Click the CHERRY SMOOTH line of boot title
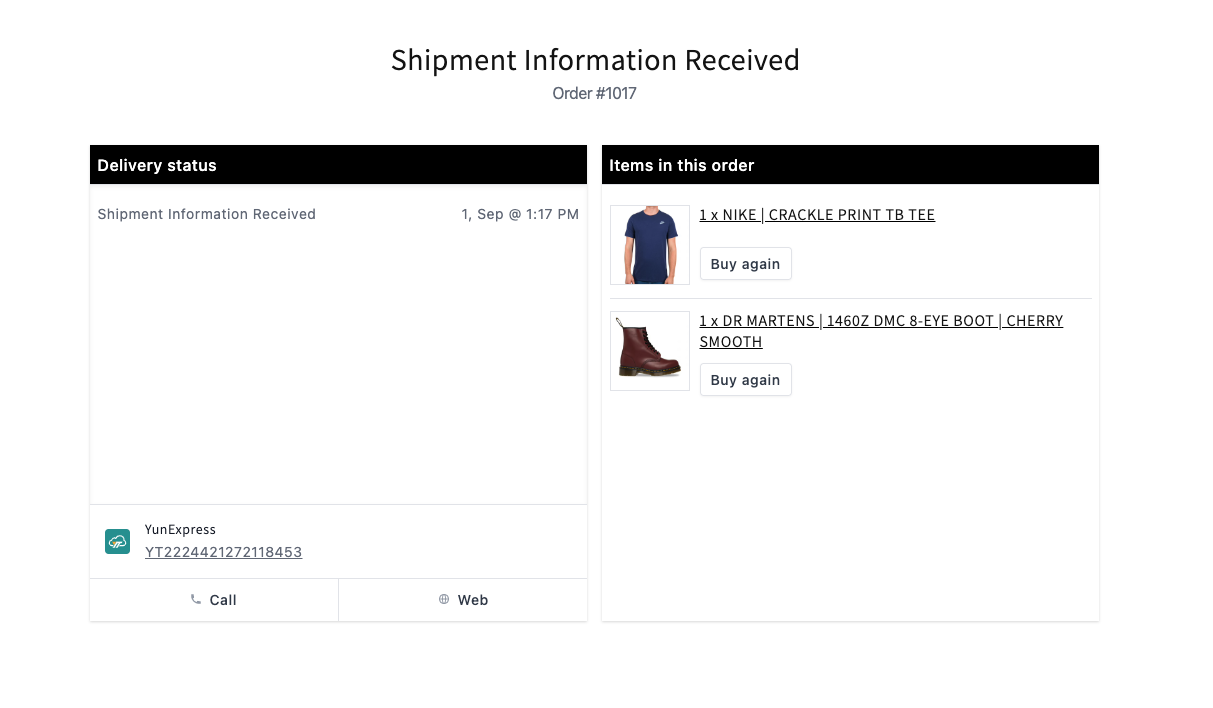 click(x=730, y=342)
